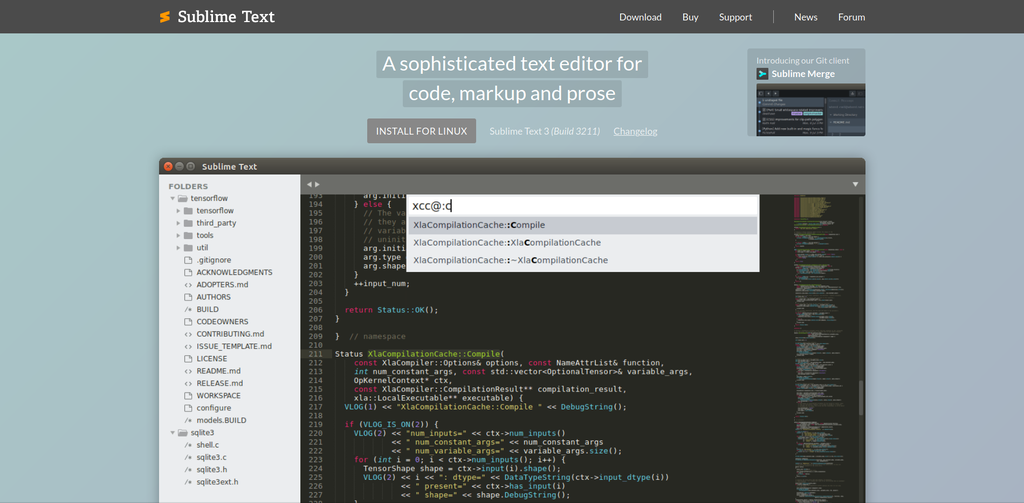Viewport: 1024px width, 503px height.
Task: Open Sublime Merge promo title link
Action: point(803,74)
